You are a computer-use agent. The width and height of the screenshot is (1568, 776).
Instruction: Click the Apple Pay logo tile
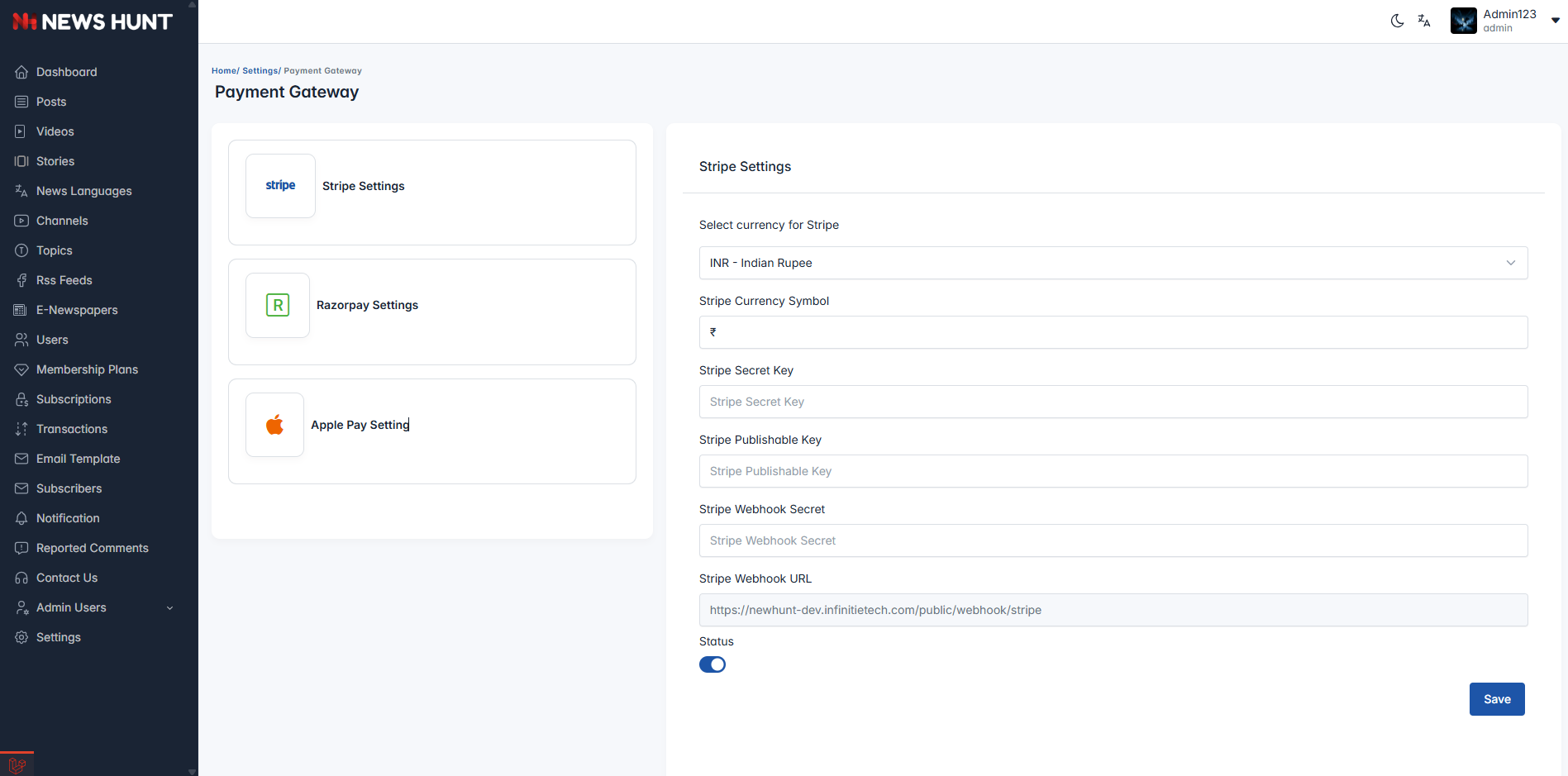coord(274,425)
